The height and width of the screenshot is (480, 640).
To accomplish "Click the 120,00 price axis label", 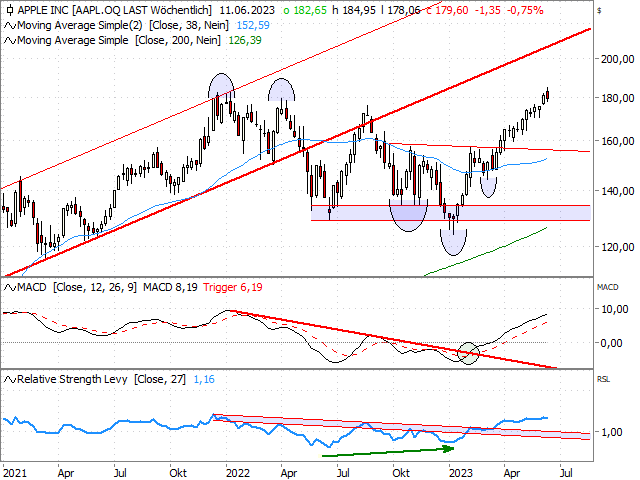I will coord(618,247).
